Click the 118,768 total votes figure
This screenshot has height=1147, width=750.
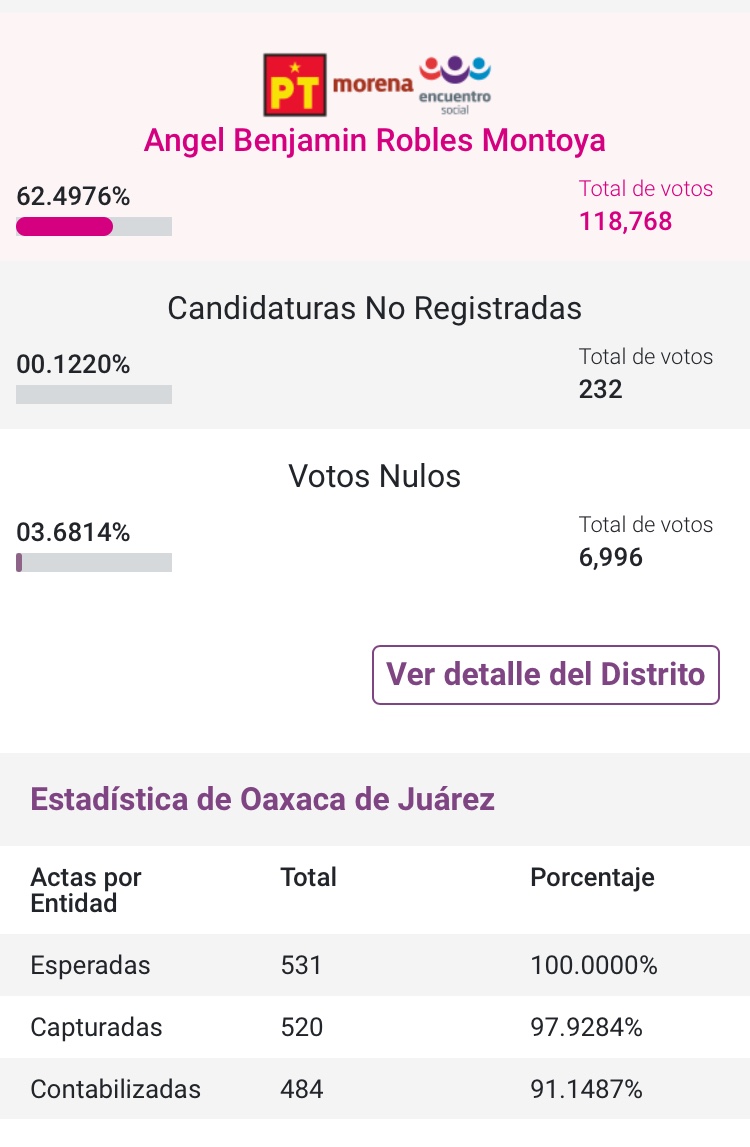[x=625, y=221]
